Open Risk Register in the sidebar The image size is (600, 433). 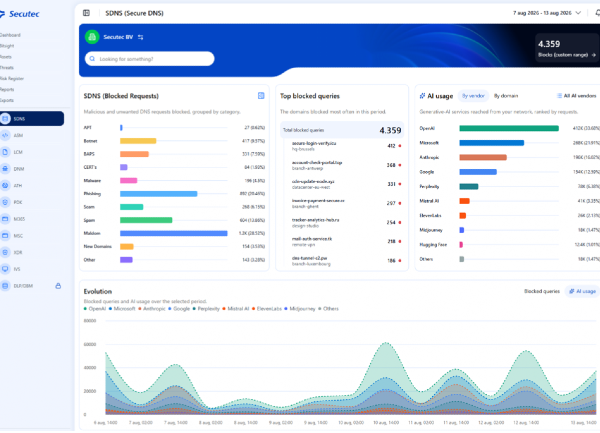[12, 78]
